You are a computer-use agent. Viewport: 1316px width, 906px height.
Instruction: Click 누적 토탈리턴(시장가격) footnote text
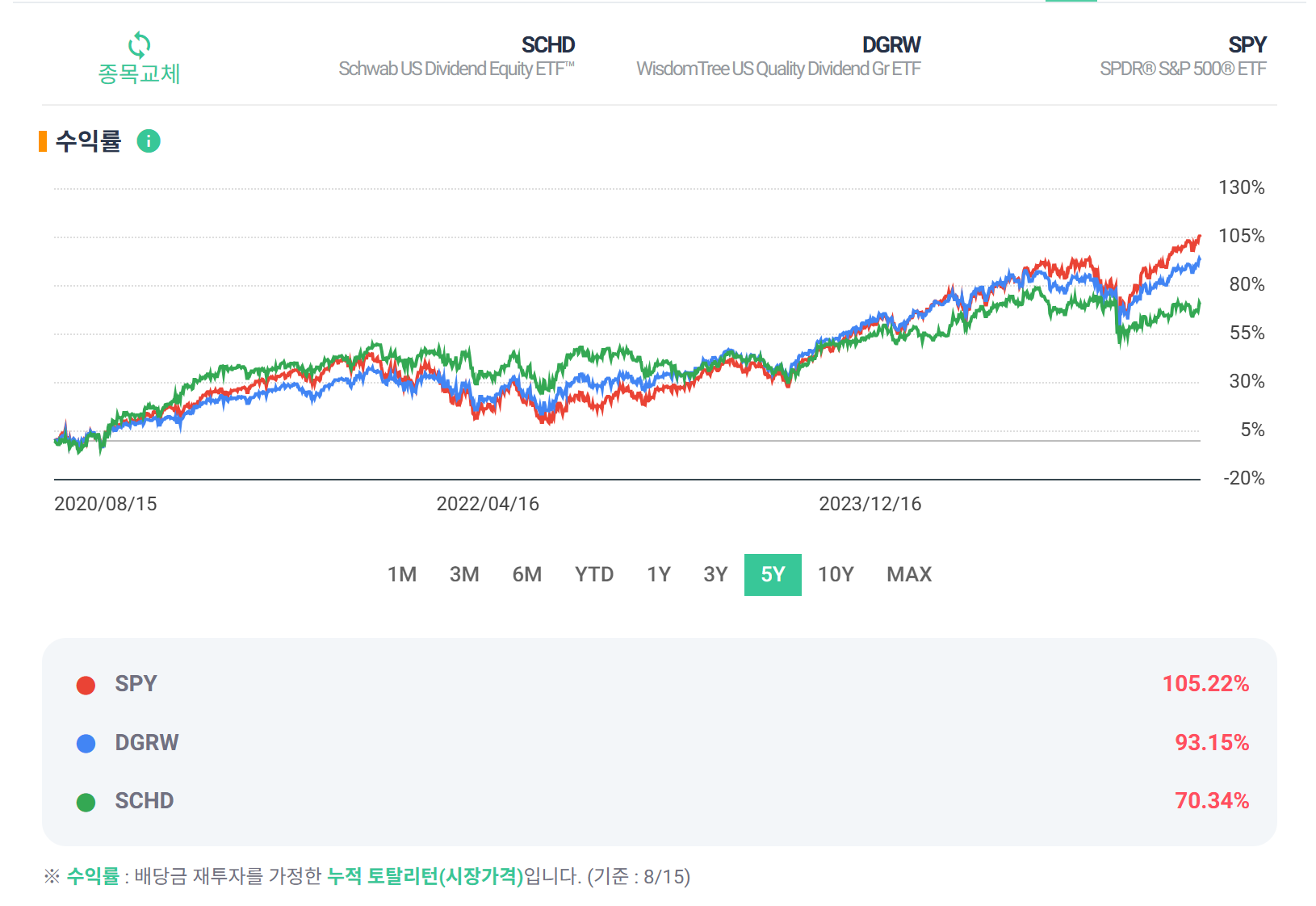click(425, 876)
